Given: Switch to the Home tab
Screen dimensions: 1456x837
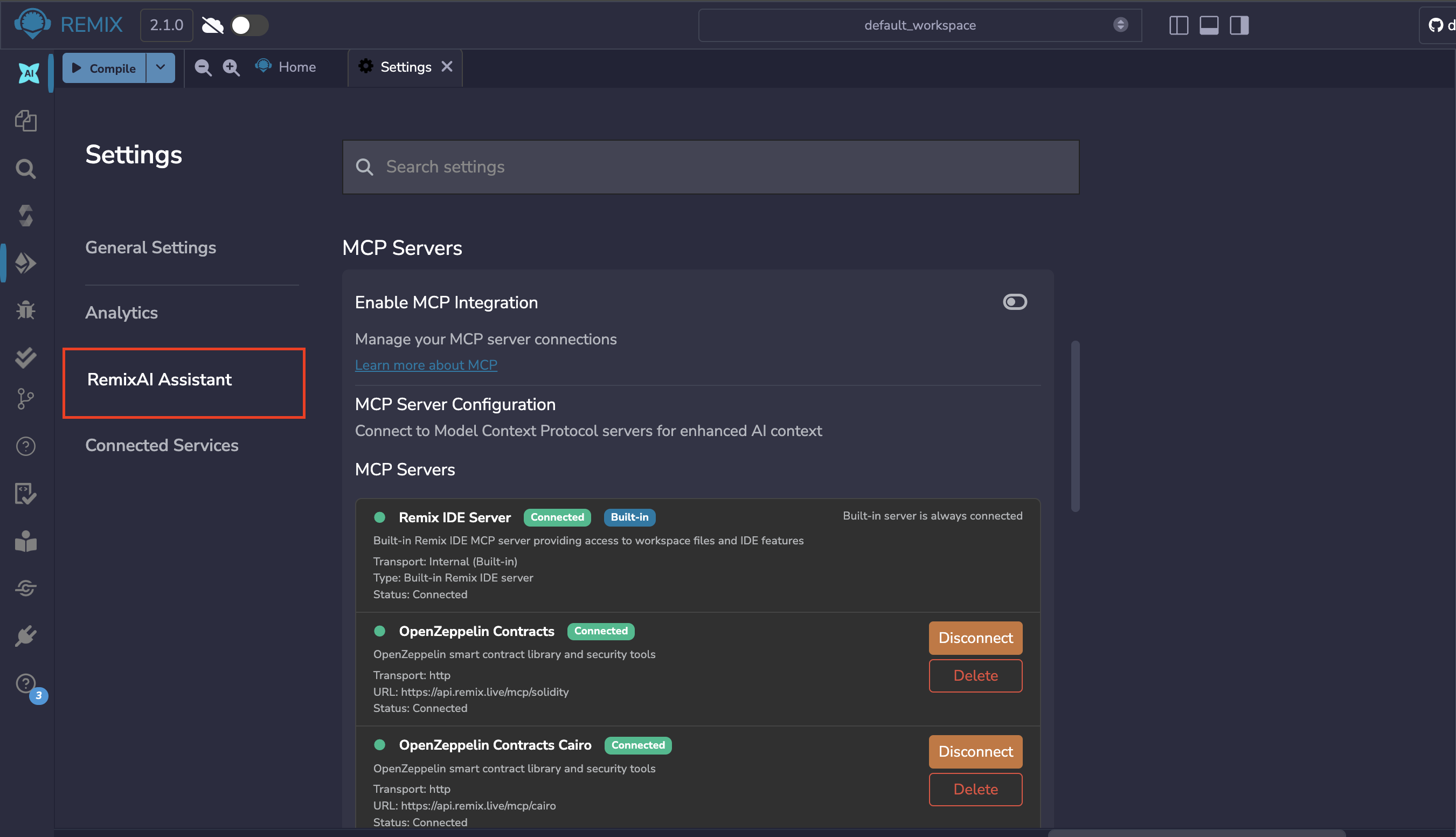Looking at the screenshot, I should pyautogui.click(x=286, y=67).
